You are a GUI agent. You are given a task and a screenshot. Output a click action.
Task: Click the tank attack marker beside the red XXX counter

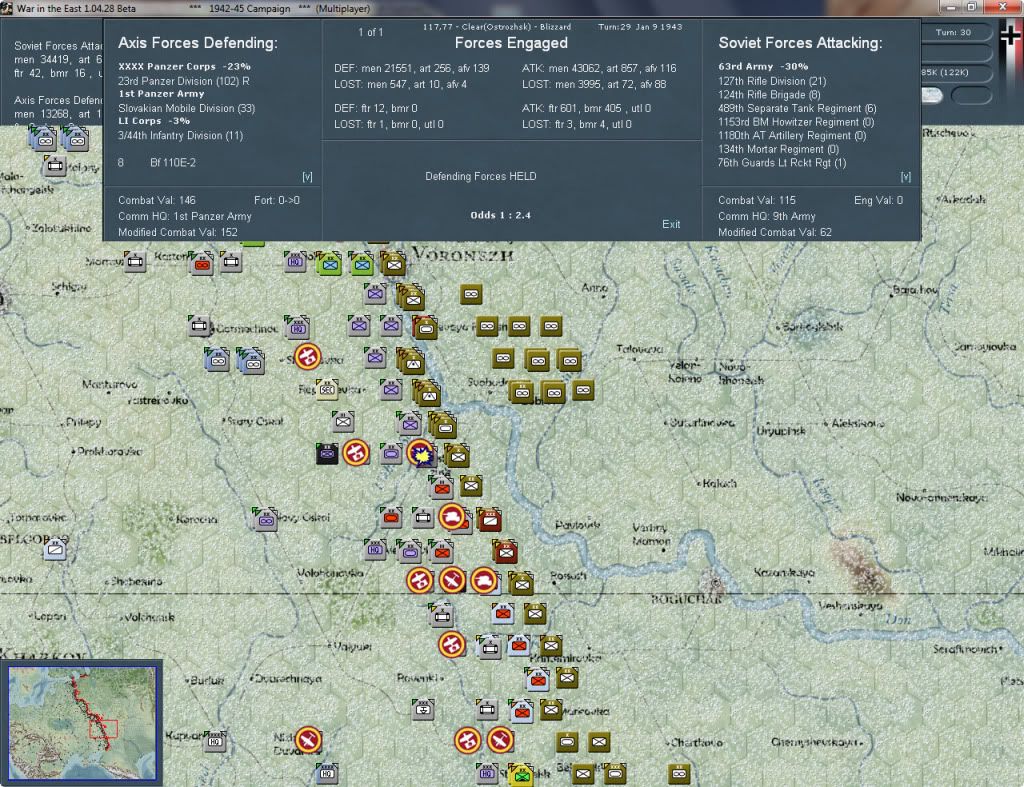coord(452,517)
